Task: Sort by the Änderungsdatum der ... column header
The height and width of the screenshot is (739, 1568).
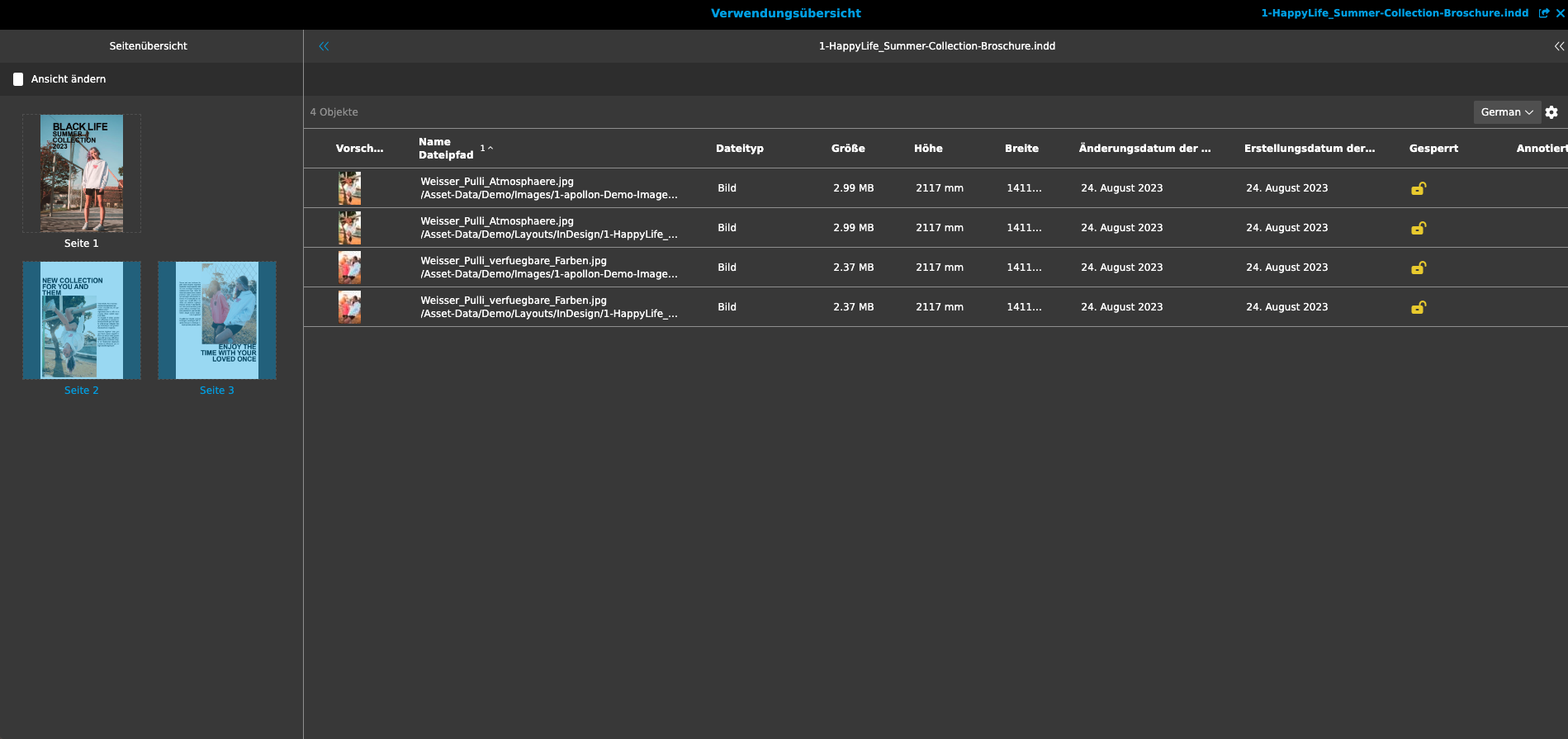Action: [x=1145, y=149]
